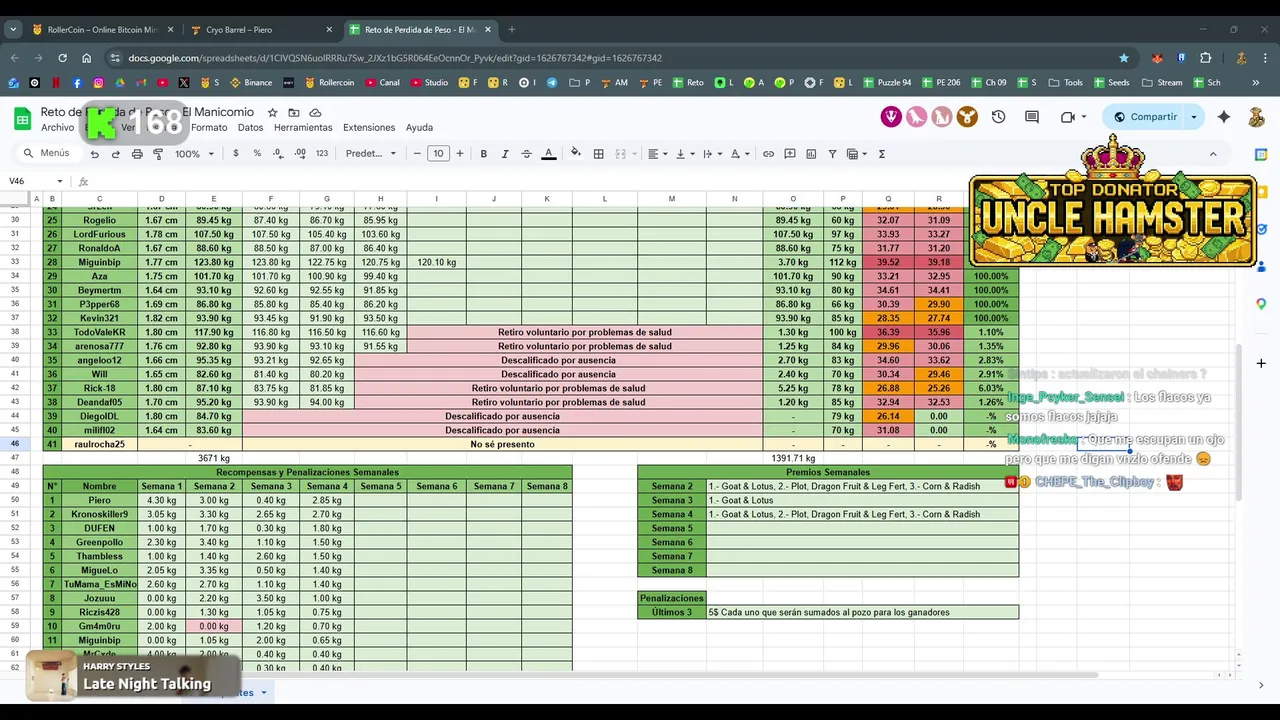Viewport: 1280px width, 720px height.
Task: Toggle the data filter
Action: [x=832, y=154]
